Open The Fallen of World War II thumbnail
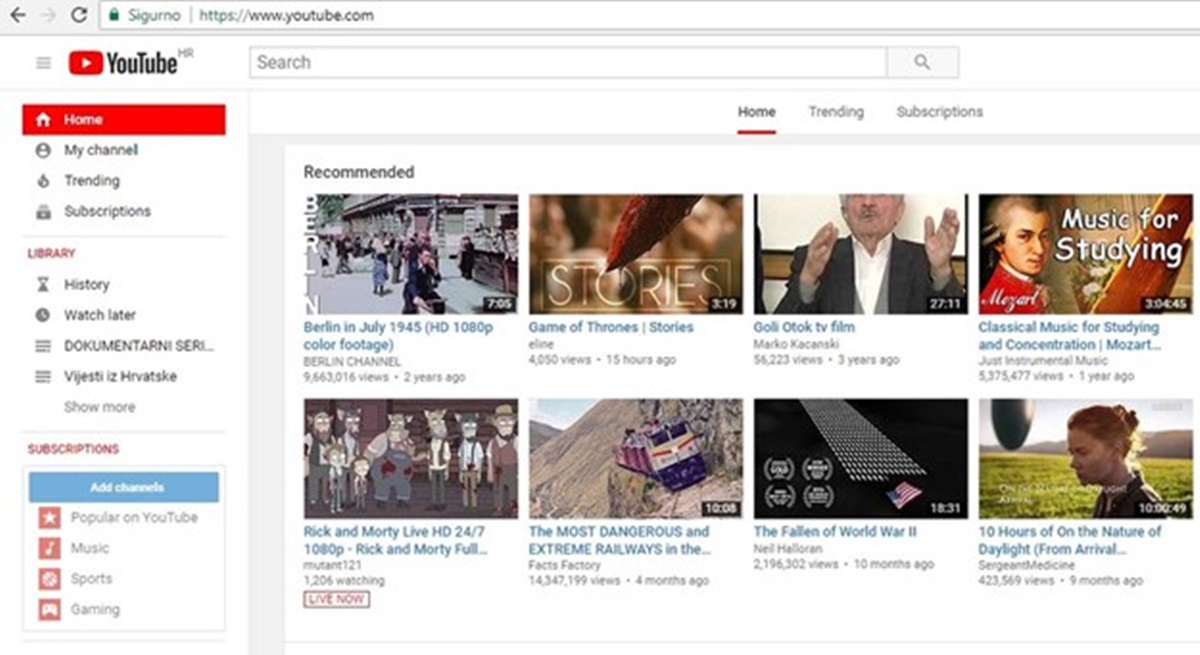This screenshot has height=655, width=1200. (861, 458)
